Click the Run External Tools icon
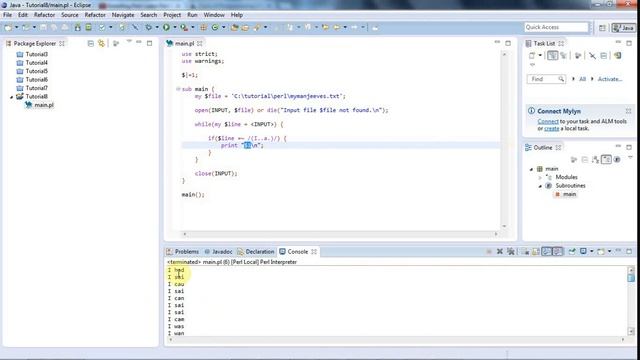Viewport: 640px width, 360px height. click(184, 27)
